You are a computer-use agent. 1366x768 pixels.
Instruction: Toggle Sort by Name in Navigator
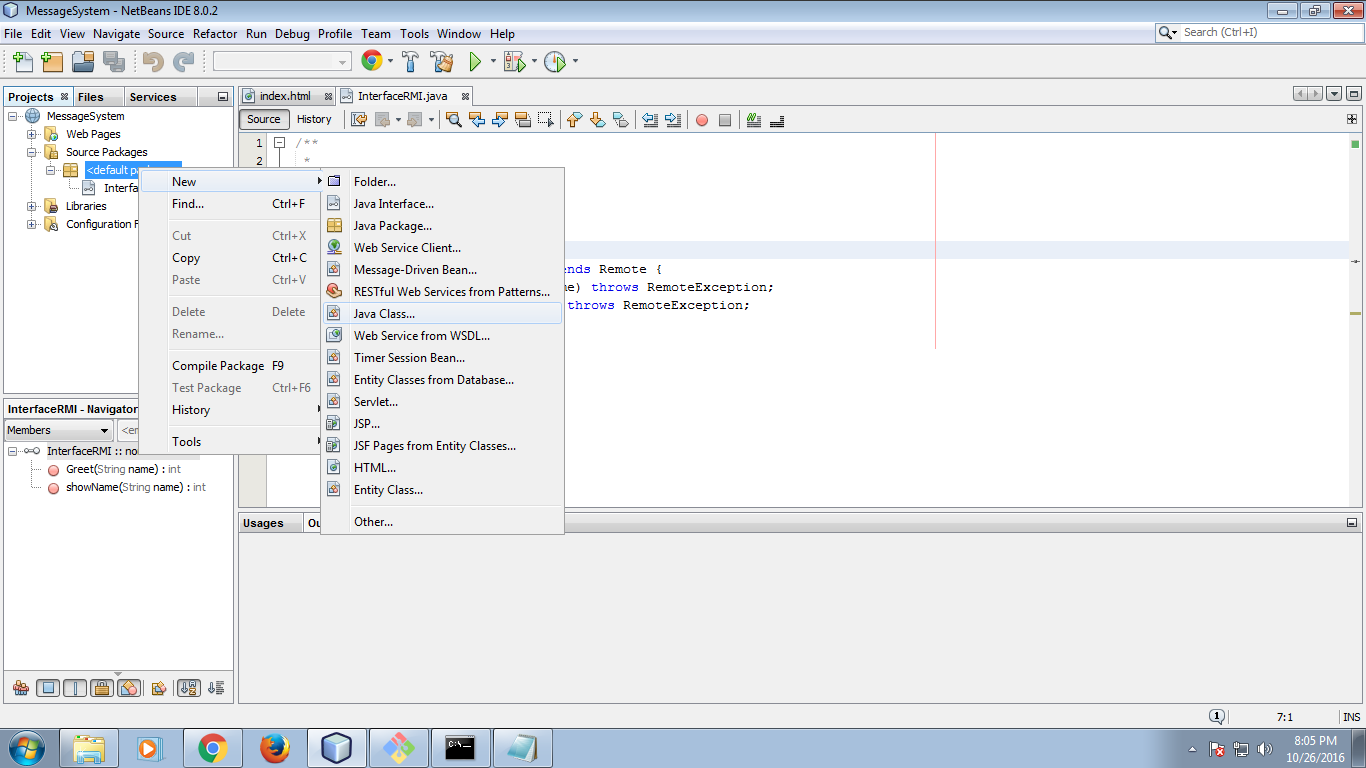point(187,688)
